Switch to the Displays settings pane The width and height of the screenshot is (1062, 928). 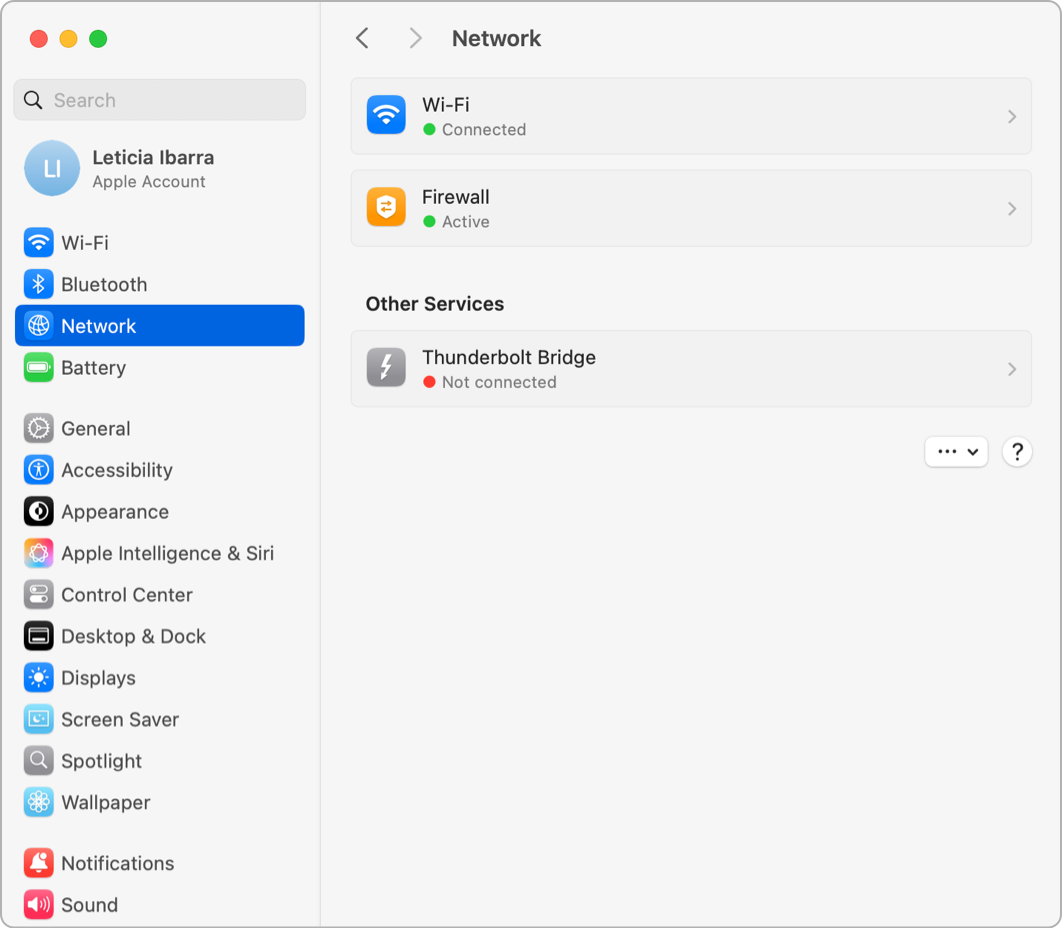tap(98, 678)
